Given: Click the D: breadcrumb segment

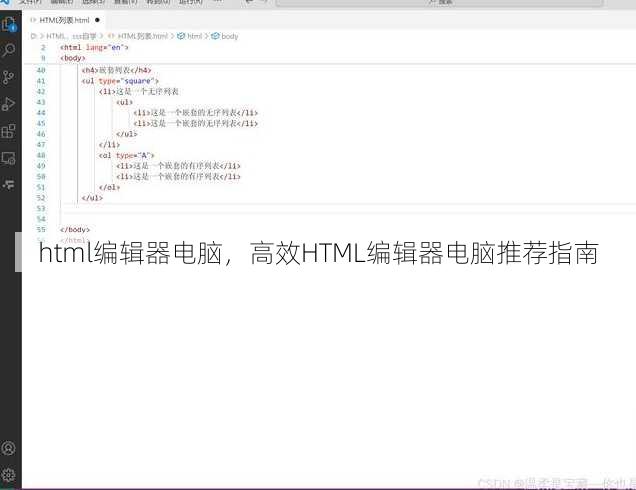Looking at the screenshot, I should (34, 36).
